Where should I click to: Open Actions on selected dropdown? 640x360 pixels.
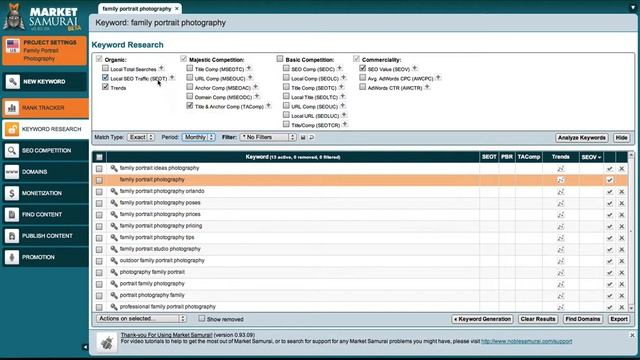tap(141, 319)
